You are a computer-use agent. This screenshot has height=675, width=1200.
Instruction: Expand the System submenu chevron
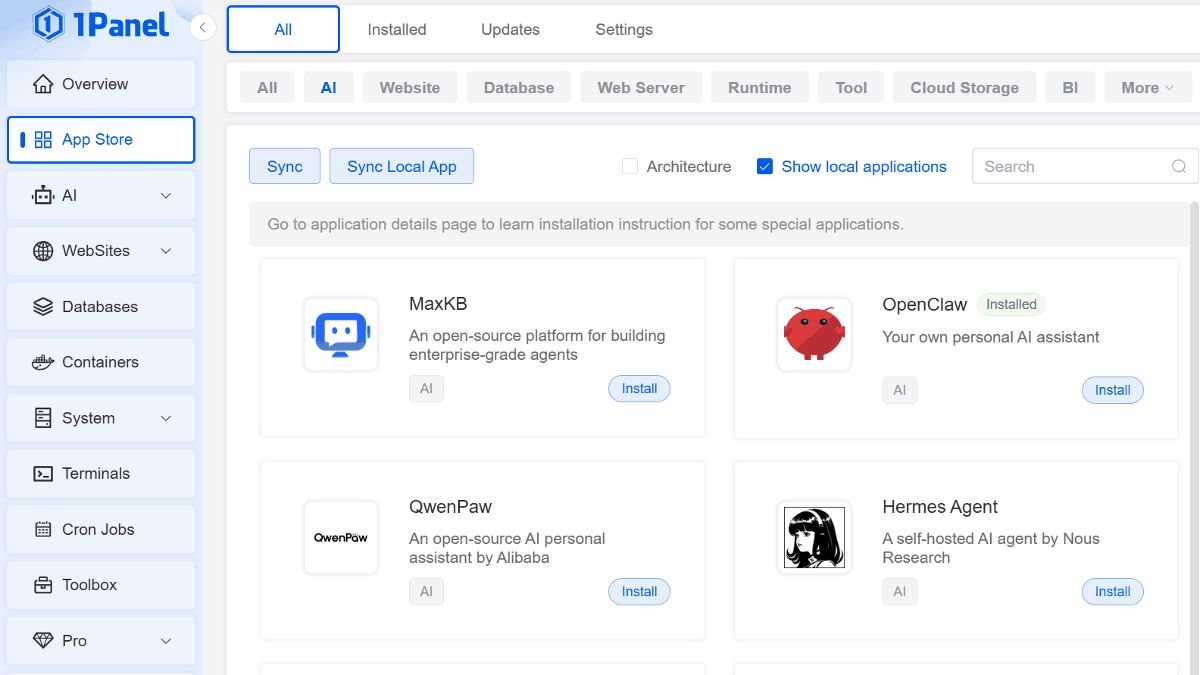(166, 418)
